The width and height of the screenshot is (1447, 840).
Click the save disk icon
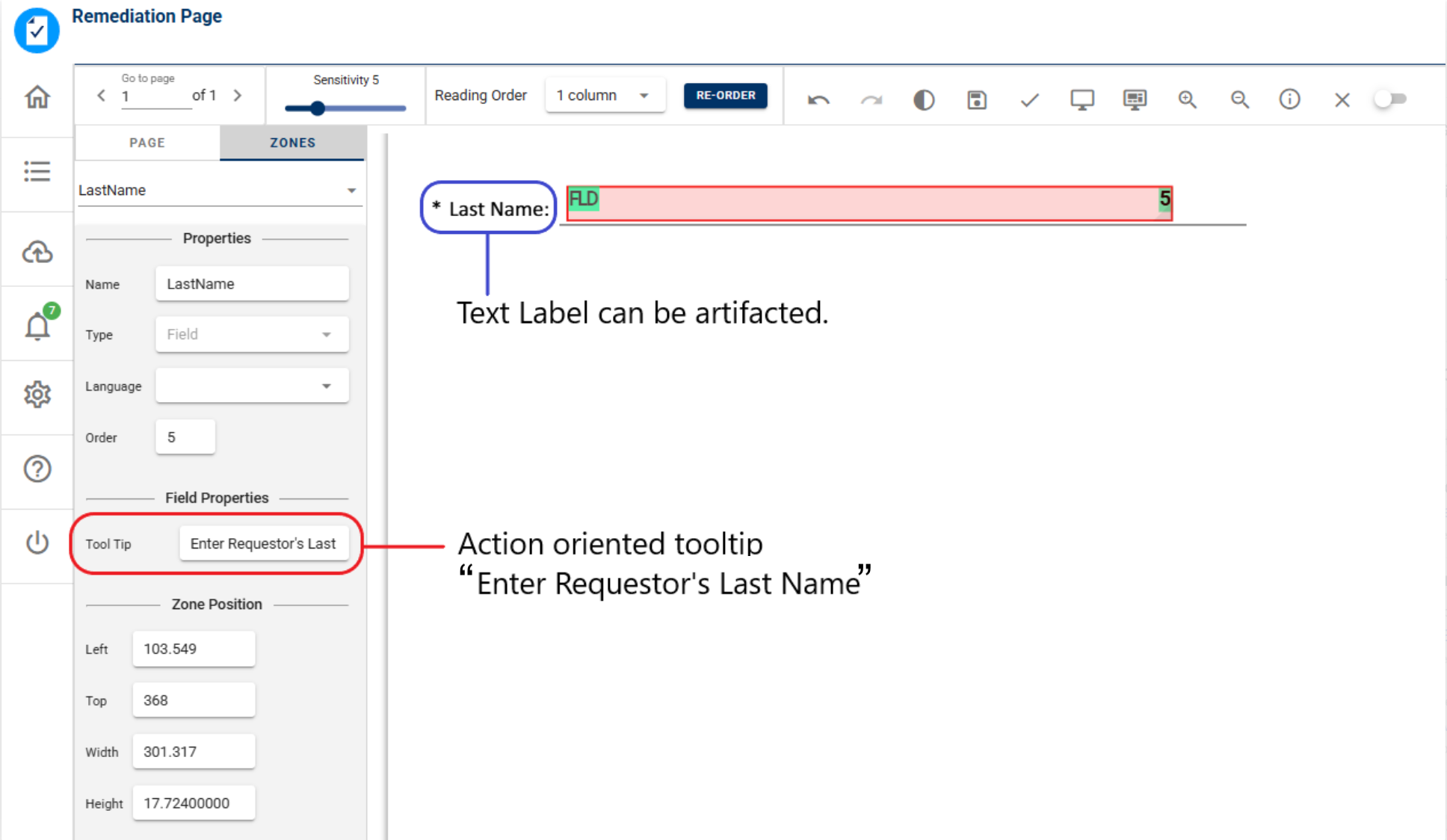pos(976,99)
